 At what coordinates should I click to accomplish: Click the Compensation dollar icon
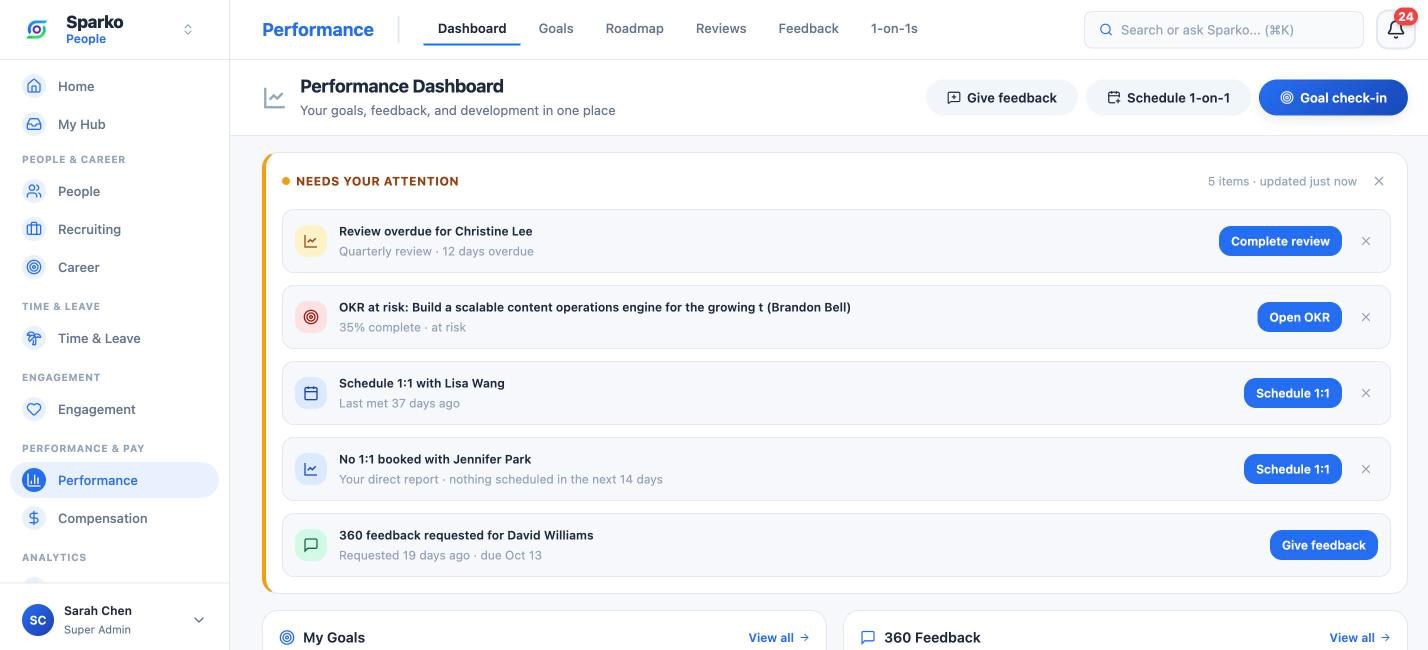(34, 518)
